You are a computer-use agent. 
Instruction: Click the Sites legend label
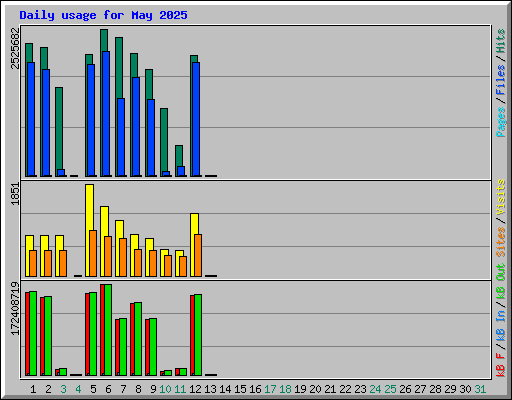(x=501, y=242)
